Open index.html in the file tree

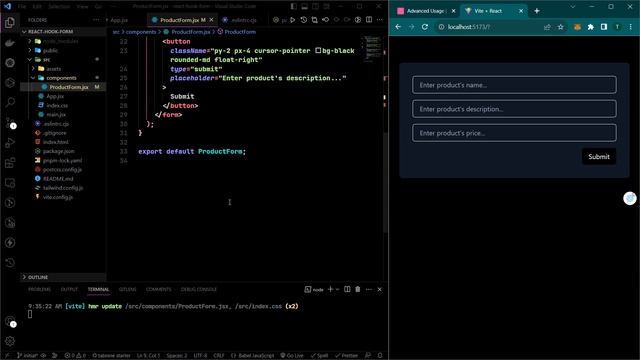coord(56,142)
